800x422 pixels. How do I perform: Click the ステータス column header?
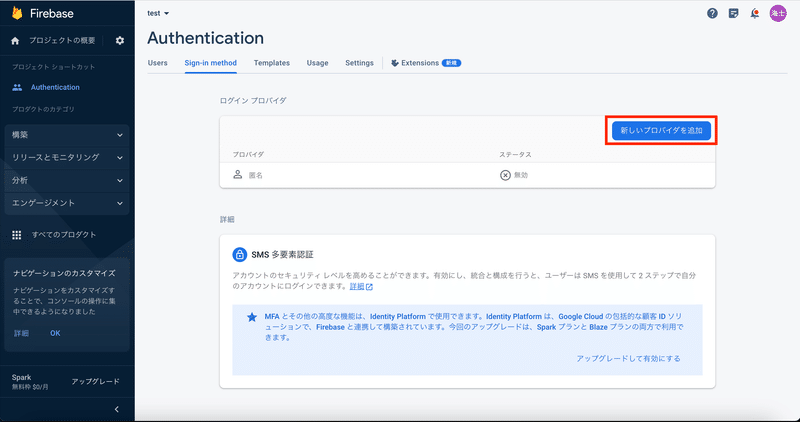coord(515,155)
